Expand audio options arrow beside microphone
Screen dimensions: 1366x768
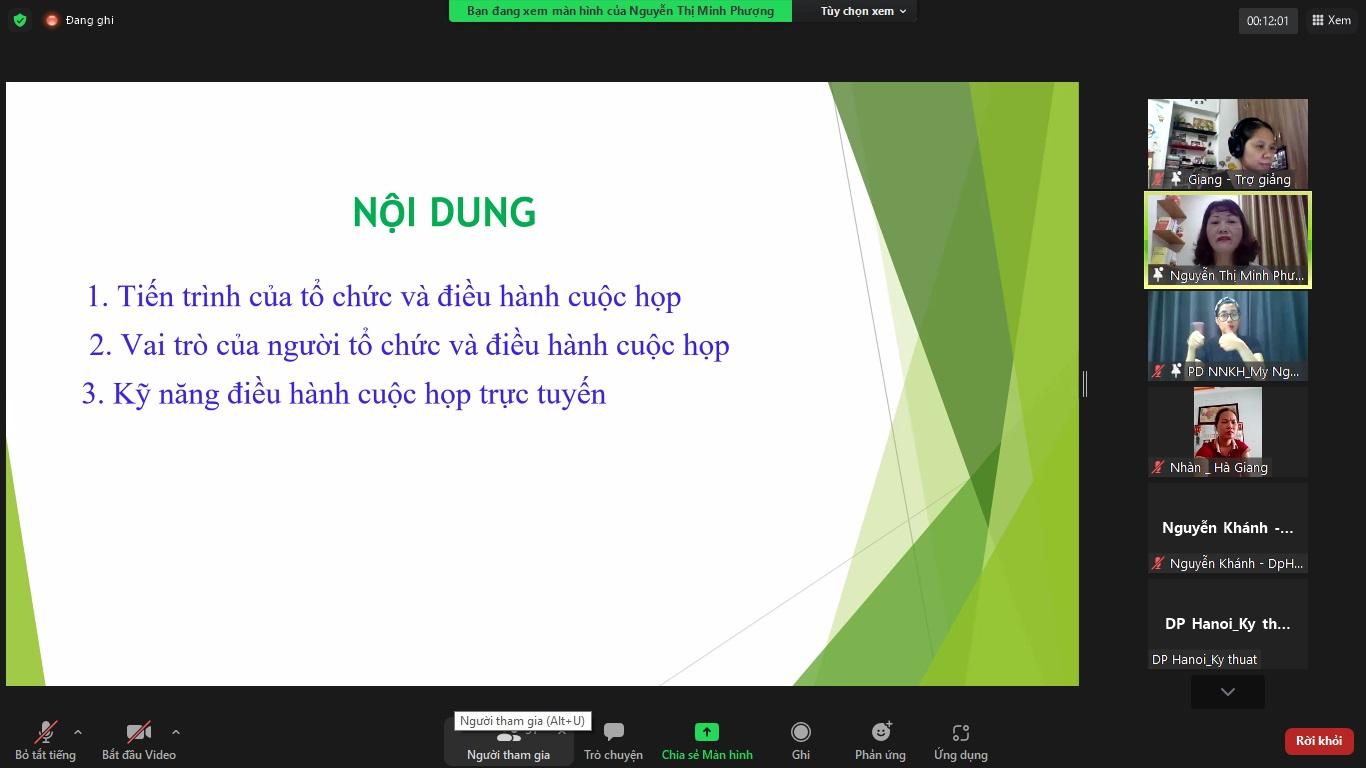78,732
